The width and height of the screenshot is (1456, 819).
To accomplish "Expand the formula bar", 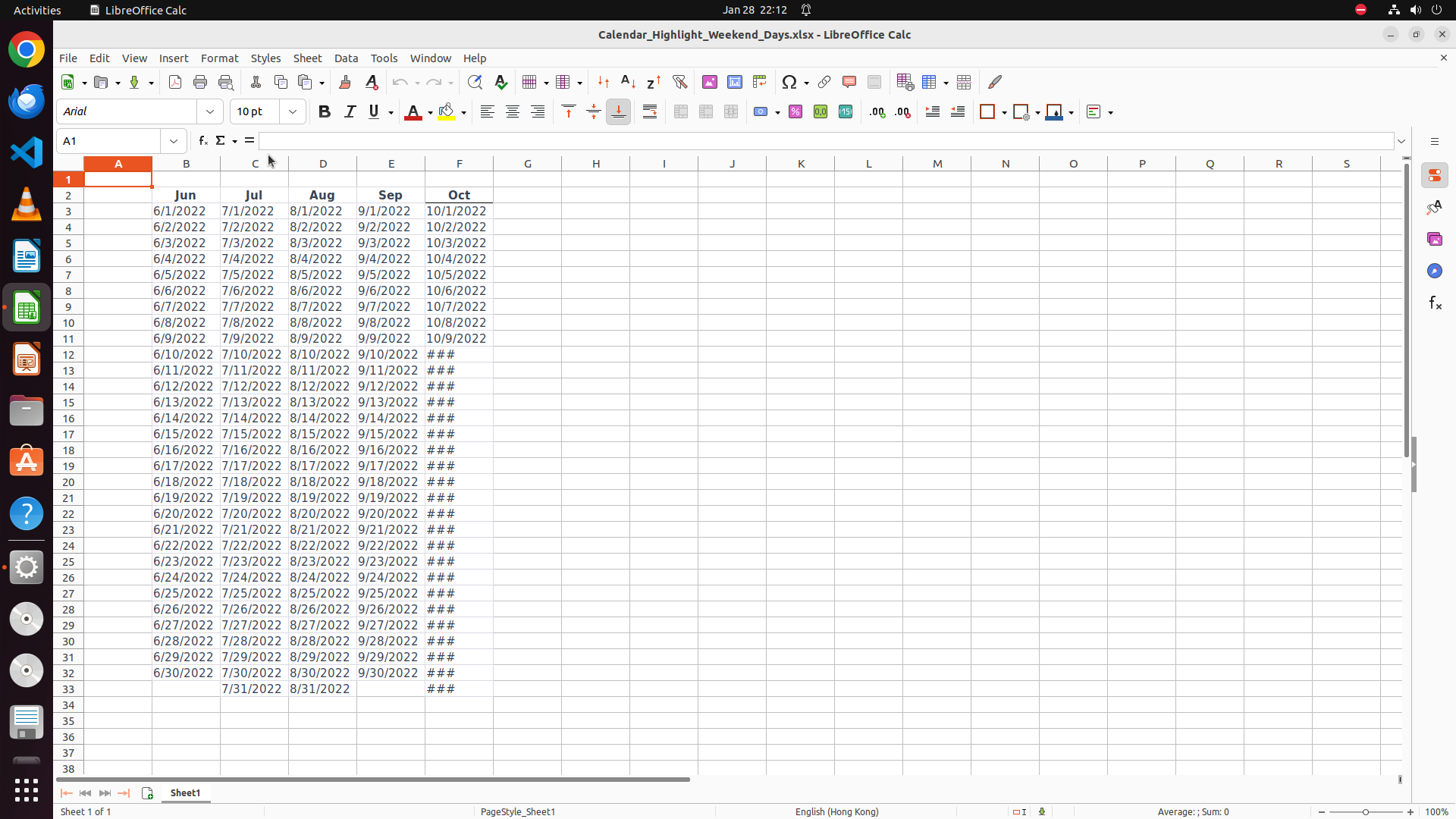I will 1401,141.
